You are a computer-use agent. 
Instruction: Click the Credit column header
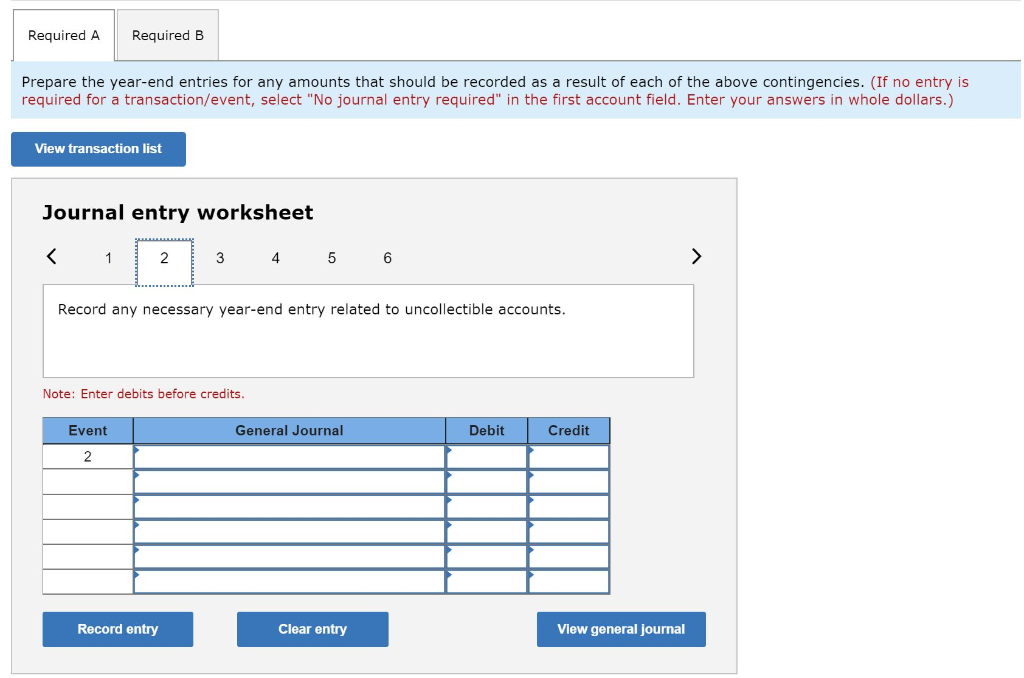pyautogui.click(x=569, y=430)
